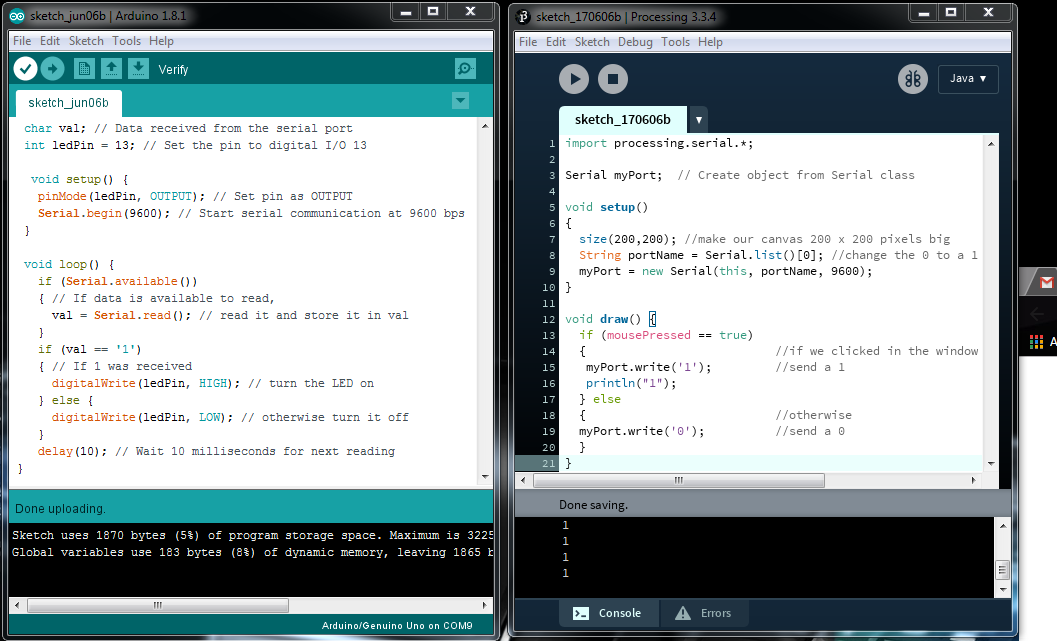Open the Arduino Serial Monitor icon
Screen dimensions: 1057x641
point(465,69)
